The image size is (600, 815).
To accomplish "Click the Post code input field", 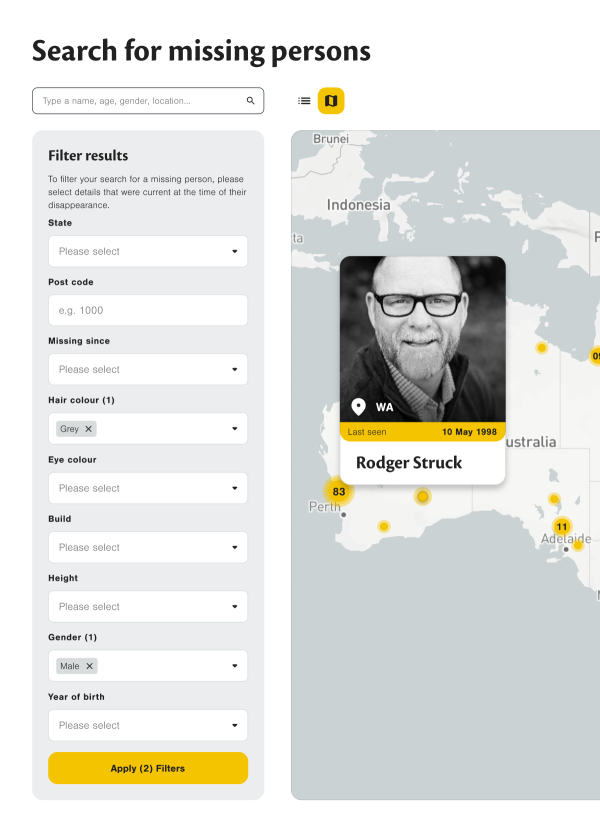I will [148, 311].
